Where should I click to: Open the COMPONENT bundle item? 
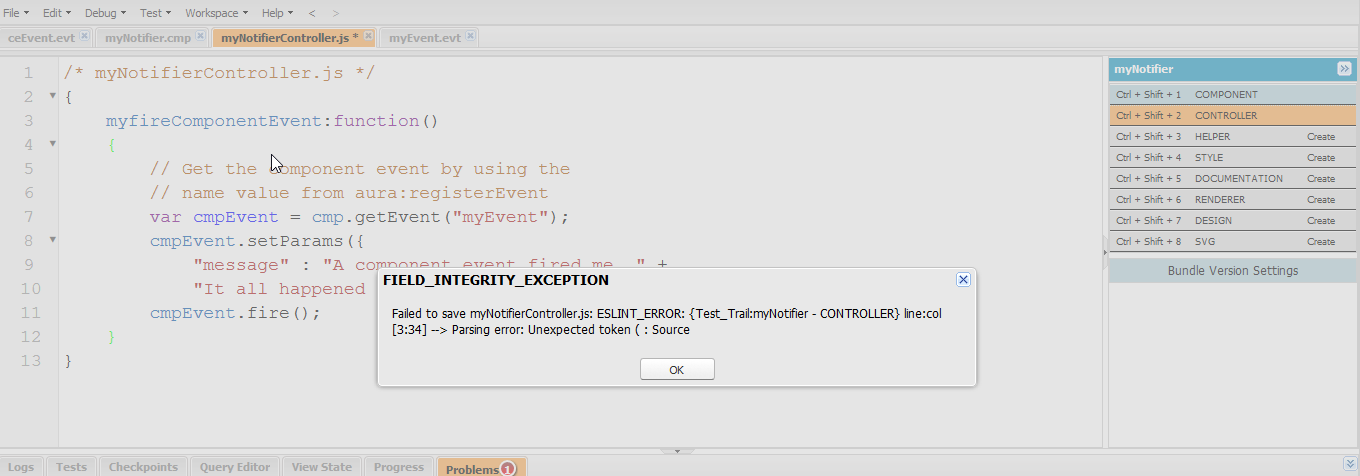tap(1232, 95)
